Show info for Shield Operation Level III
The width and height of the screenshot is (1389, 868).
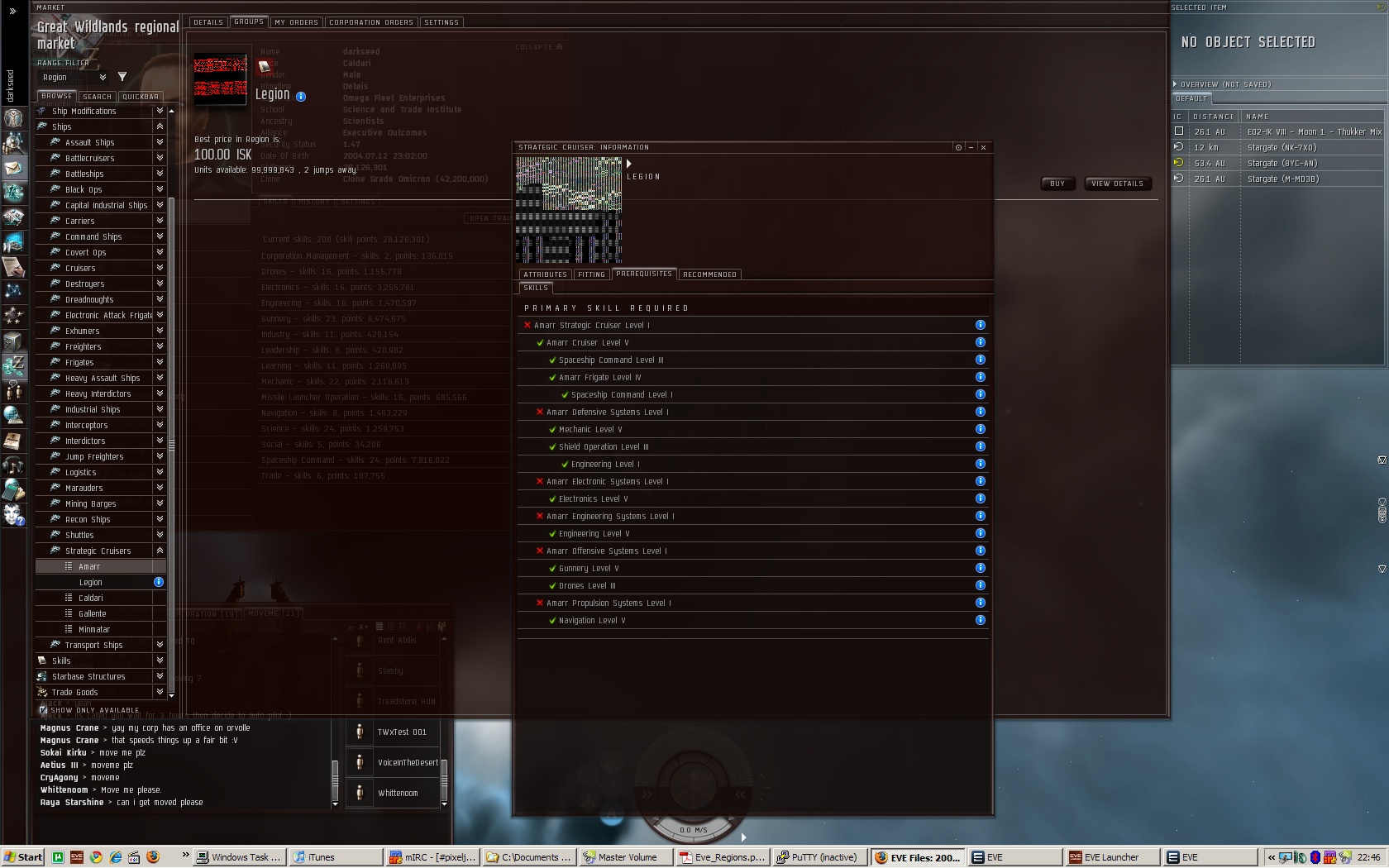point(980,446)
